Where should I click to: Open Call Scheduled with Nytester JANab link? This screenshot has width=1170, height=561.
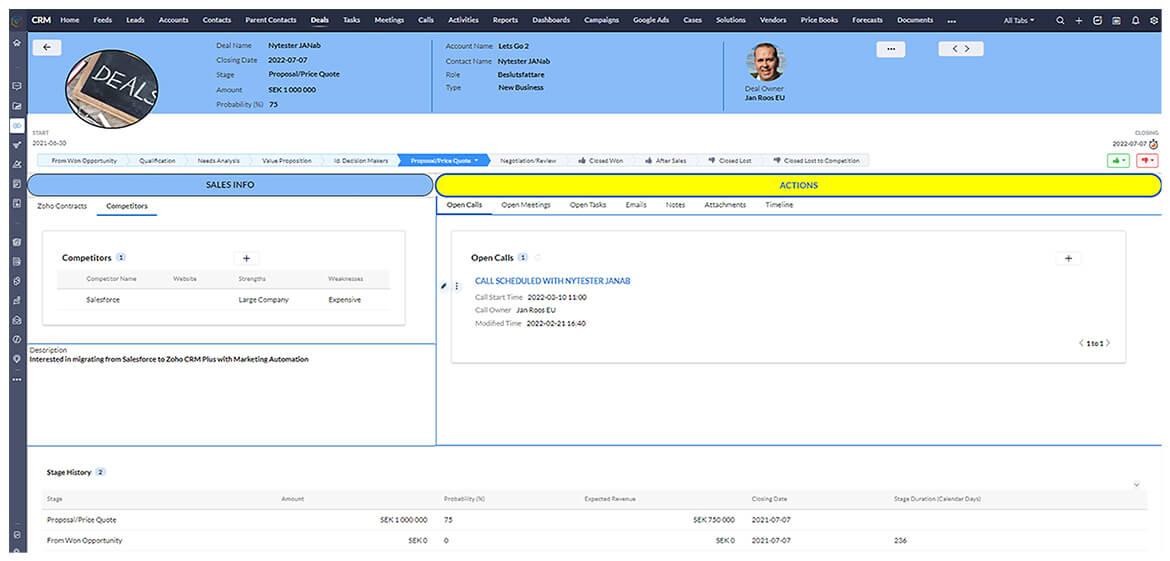click(x=552, y=281)
